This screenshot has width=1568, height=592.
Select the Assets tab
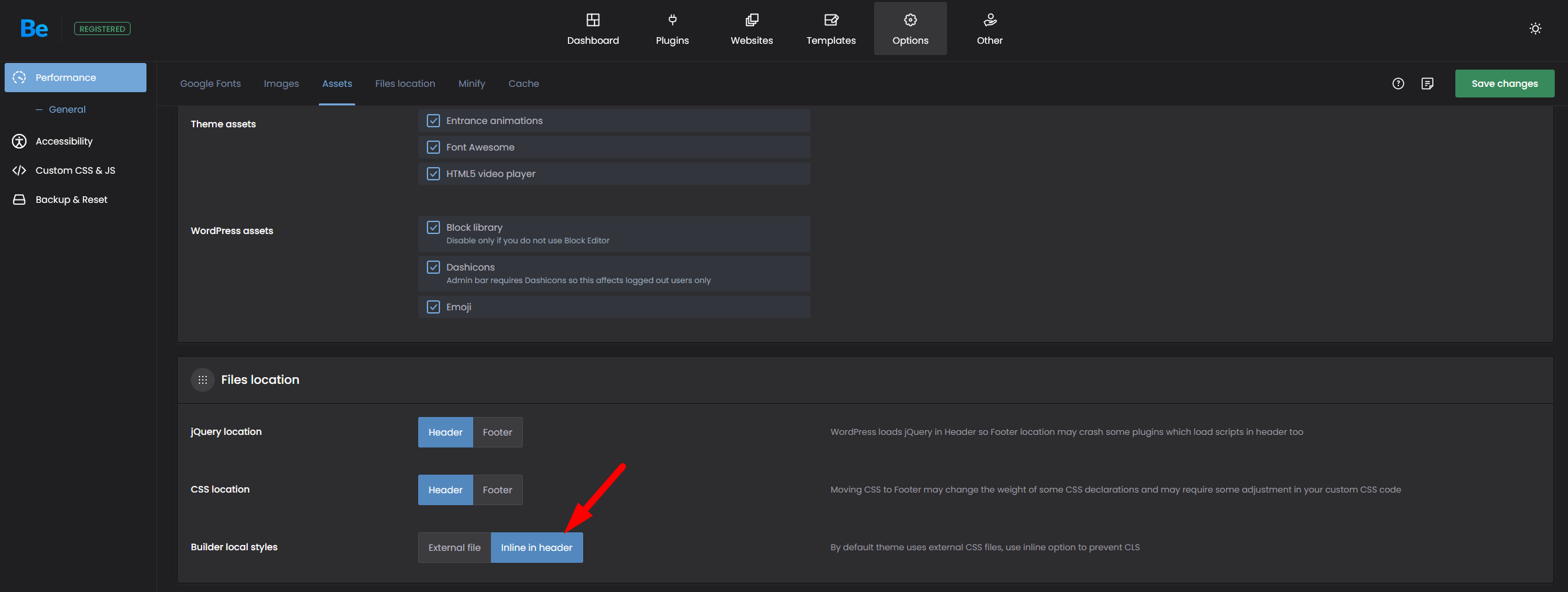click(x=337, y=84)
